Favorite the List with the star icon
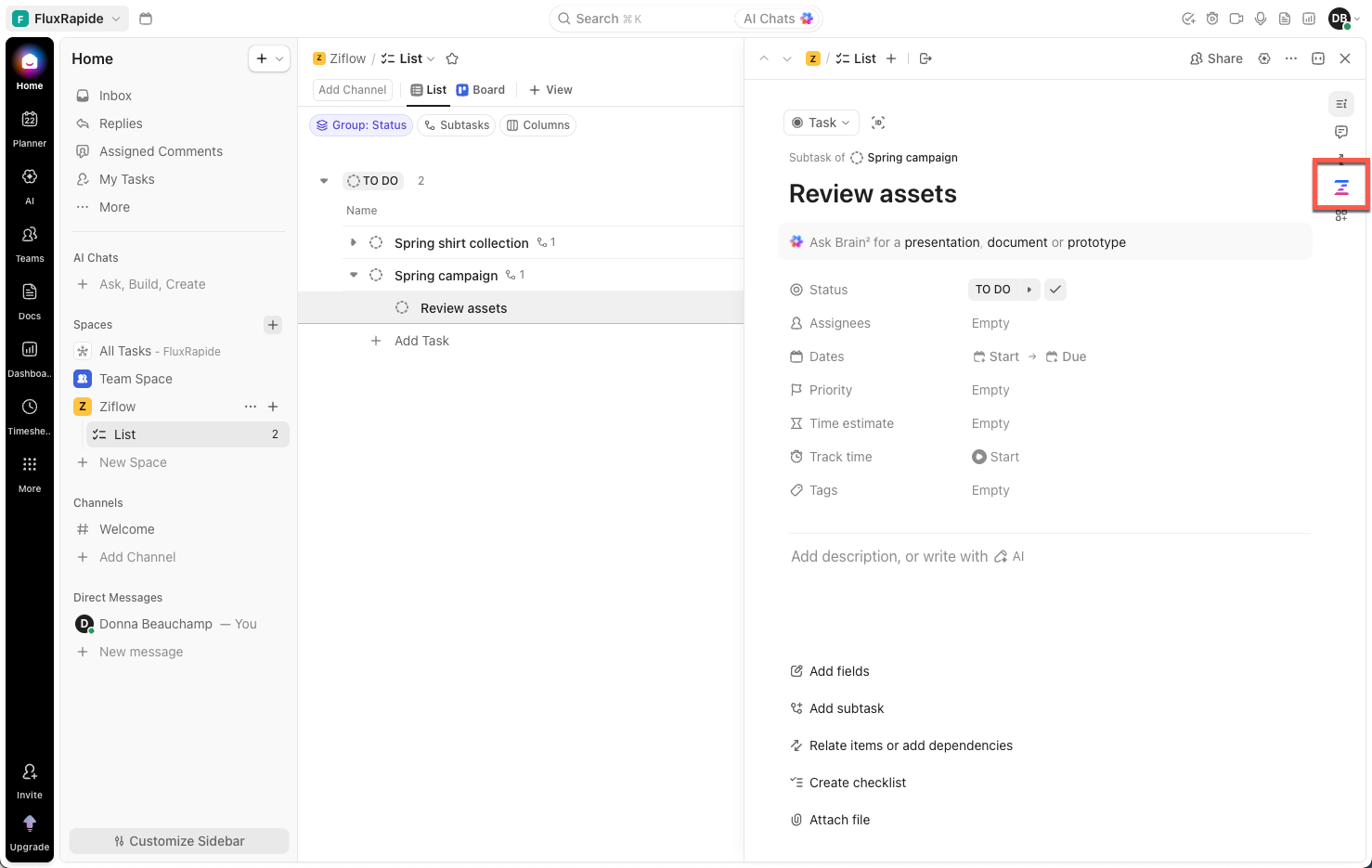The image size is (1372, 868). pos(452,58)
